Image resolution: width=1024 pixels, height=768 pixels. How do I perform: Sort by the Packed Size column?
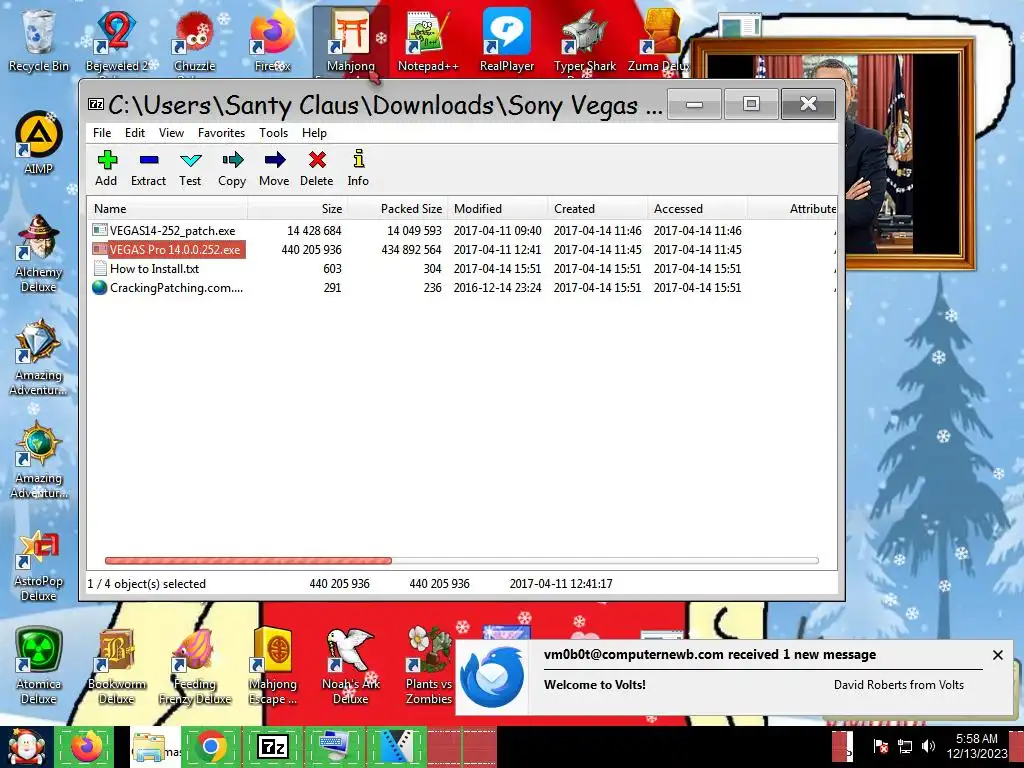tap(397, 209)
